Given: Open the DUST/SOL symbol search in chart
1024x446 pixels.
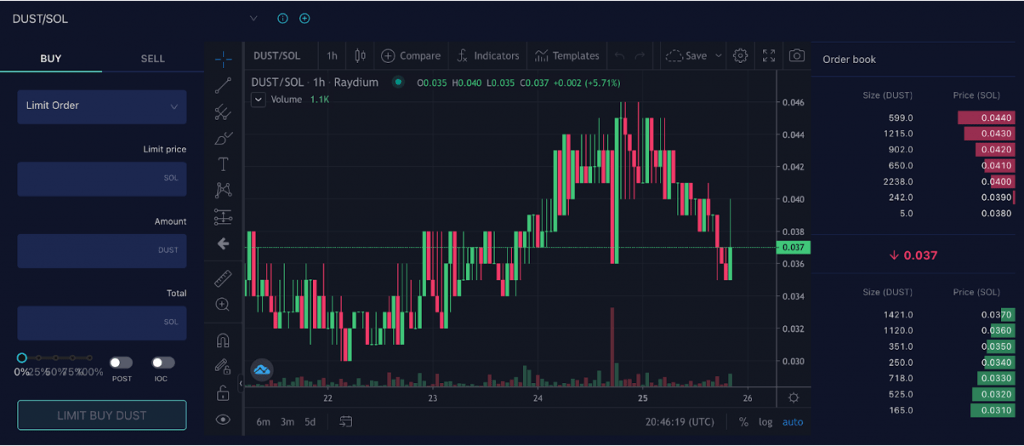Looking at the screenshot, I should (277, 56).
